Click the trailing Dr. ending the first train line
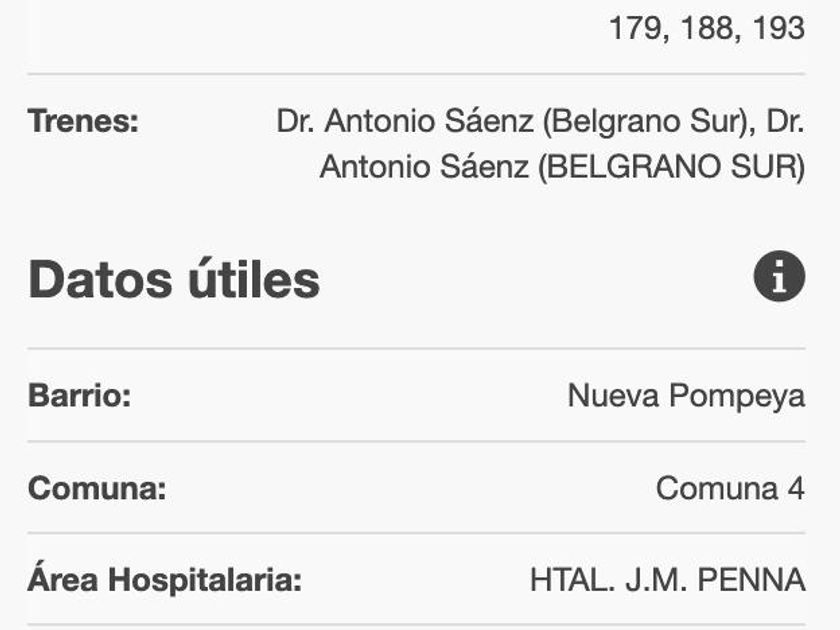 (785, 122)
